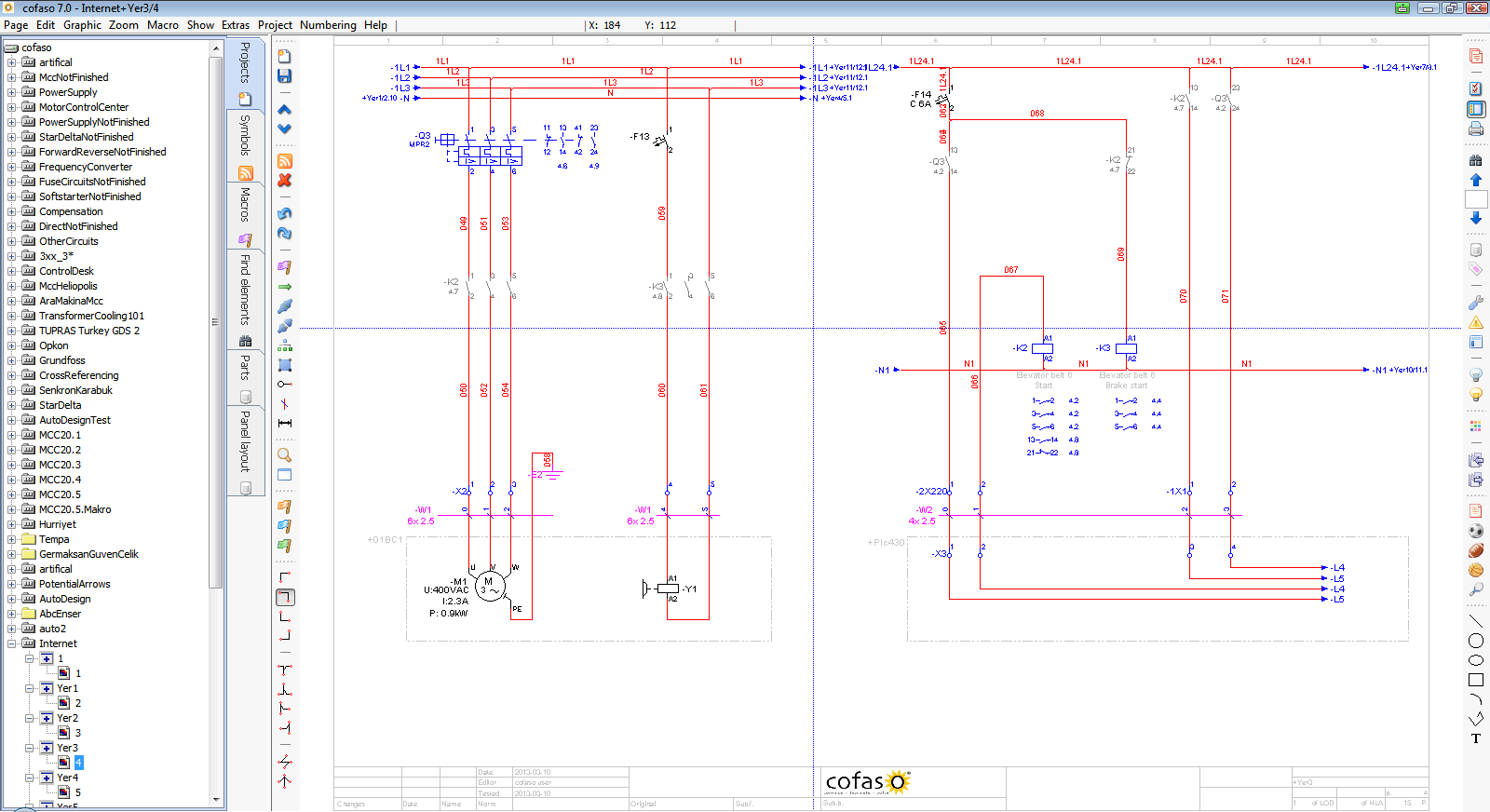This screenshot has width=1490, height=812.
Task: Click the yellow warning triangle icon
Action: click(x=1476, y=323)
